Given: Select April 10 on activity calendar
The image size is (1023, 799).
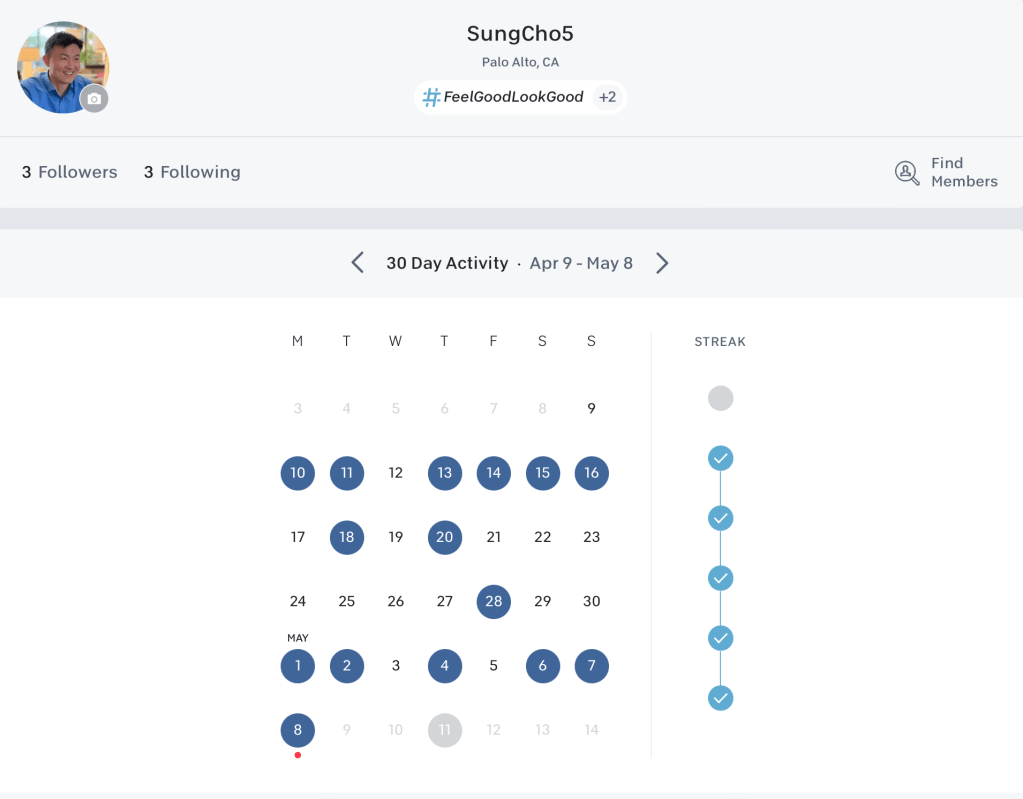Looking at the screenshot, I should (x=298, y=473).
